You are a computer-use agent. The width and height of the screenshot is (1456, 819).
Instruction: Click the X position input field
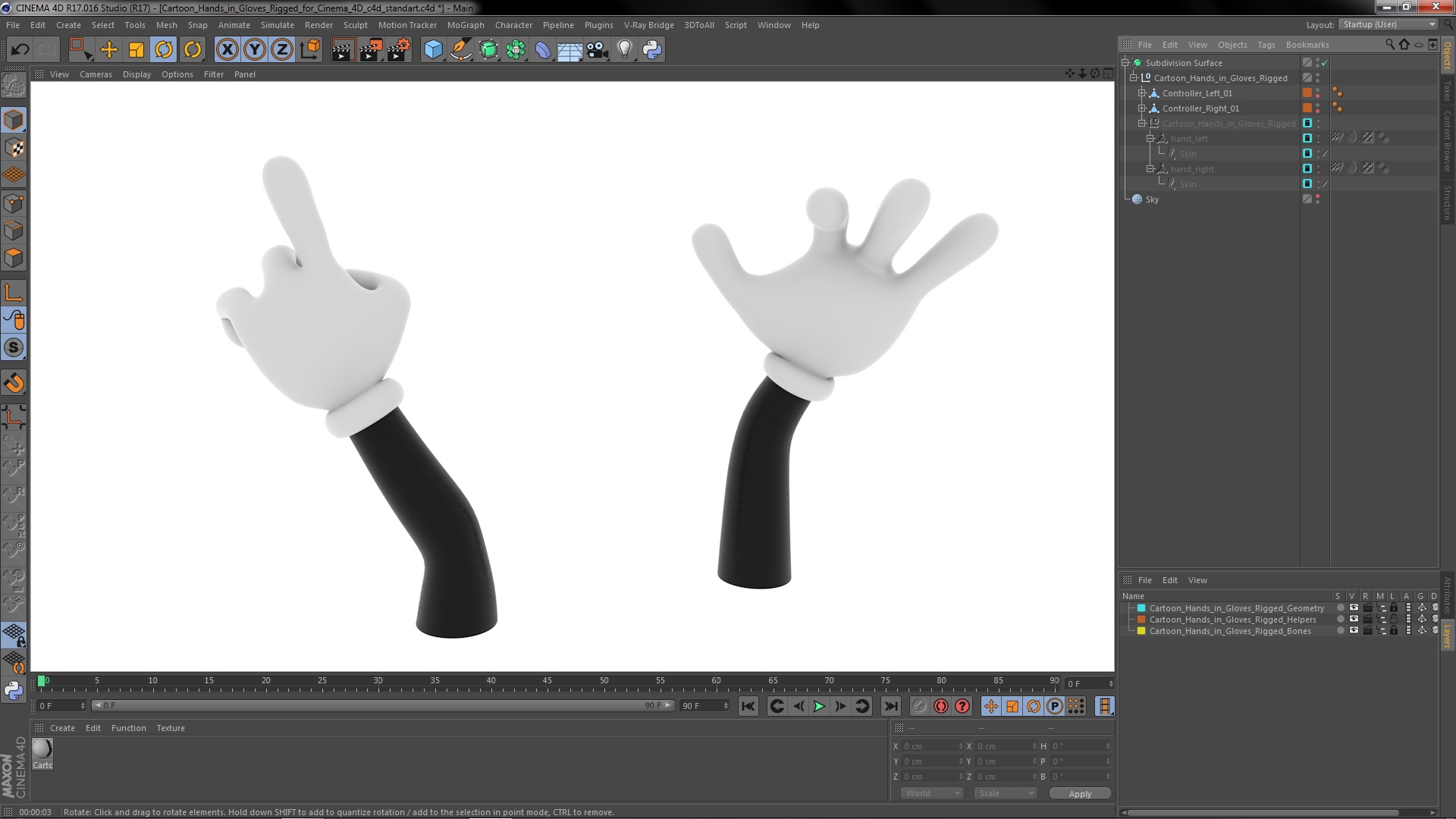(x=932, y=746)
